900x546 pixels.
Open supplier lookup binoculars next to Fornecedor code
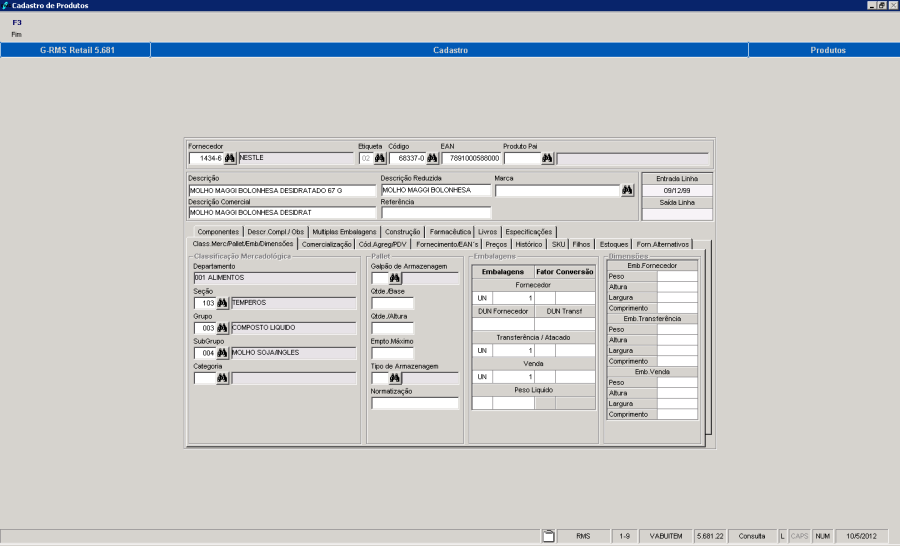click(230, 158)
